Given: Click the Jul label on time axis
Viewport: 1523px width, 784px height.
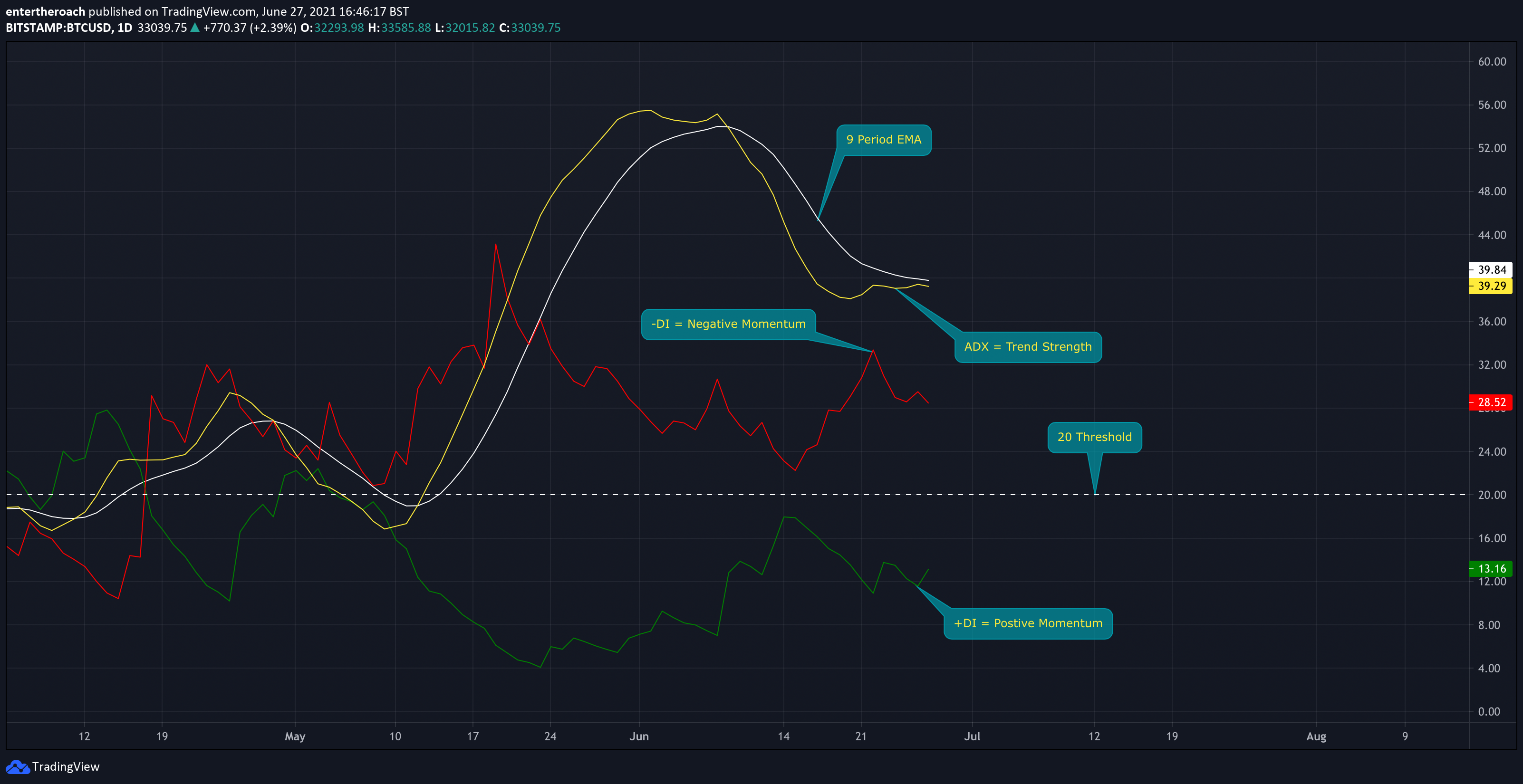Looking at the screenshot, I should 972,737.
